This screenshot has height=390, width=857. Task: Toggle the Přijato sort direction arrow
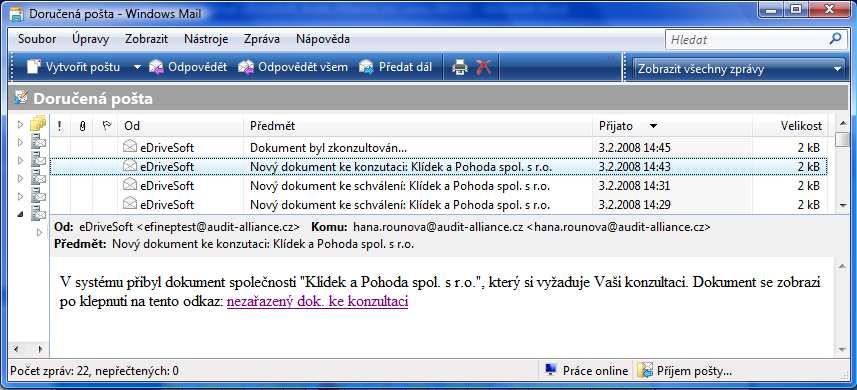coord(653,126)
